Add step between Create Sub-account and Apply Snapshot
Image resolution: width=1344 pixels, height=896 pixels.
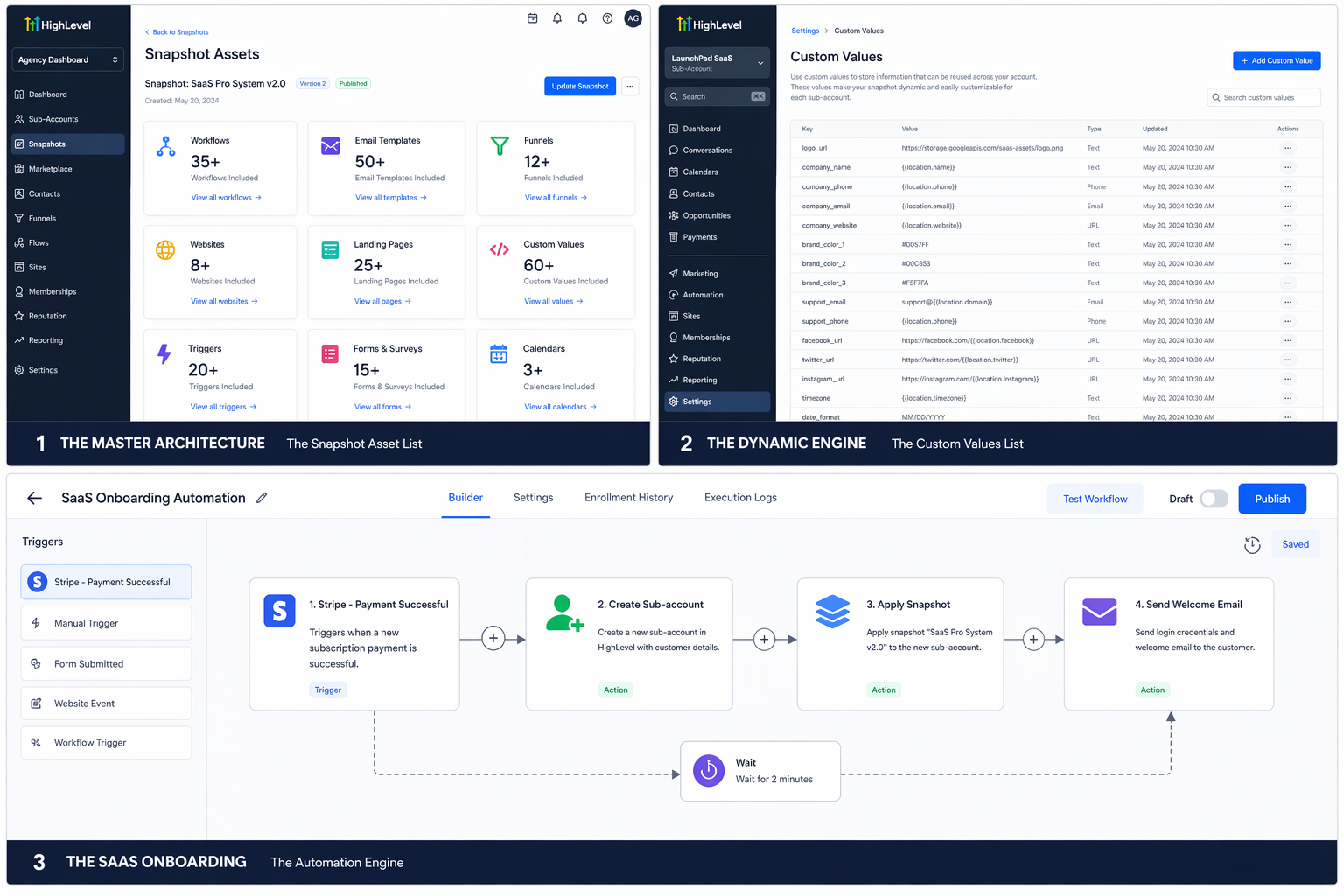(764, 640)
